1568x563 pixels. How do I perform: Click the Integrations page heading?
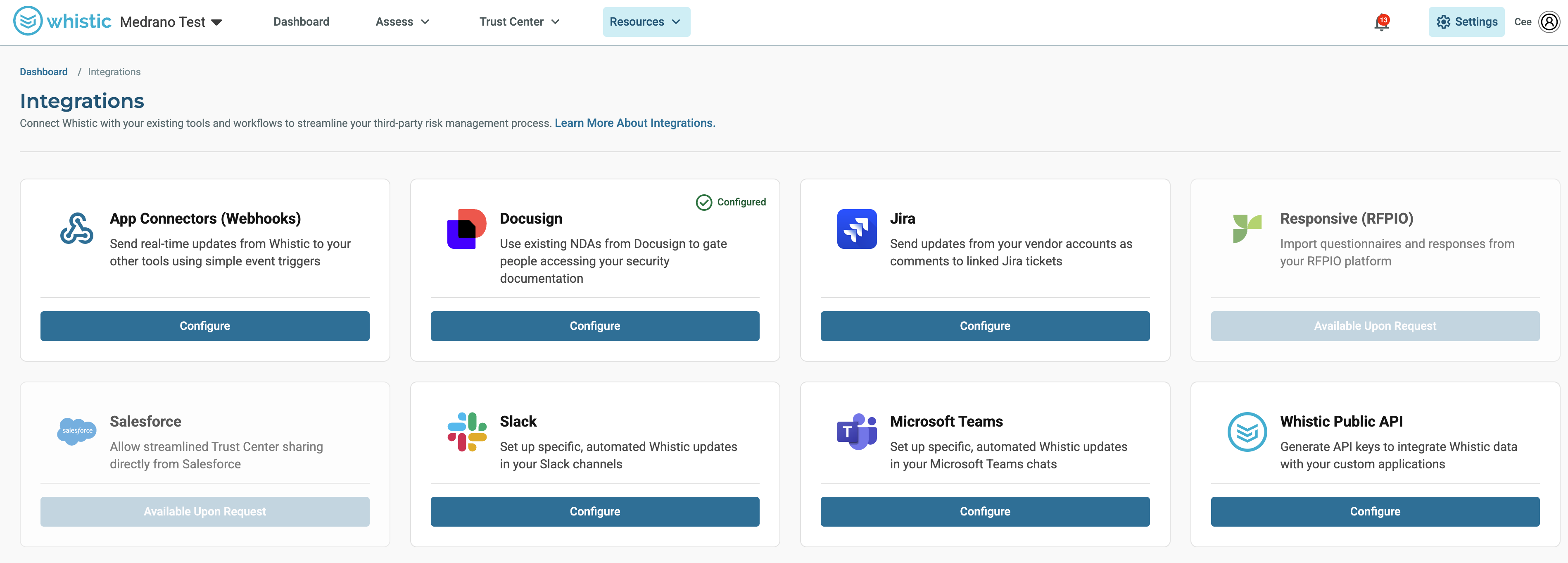[81, 100]
